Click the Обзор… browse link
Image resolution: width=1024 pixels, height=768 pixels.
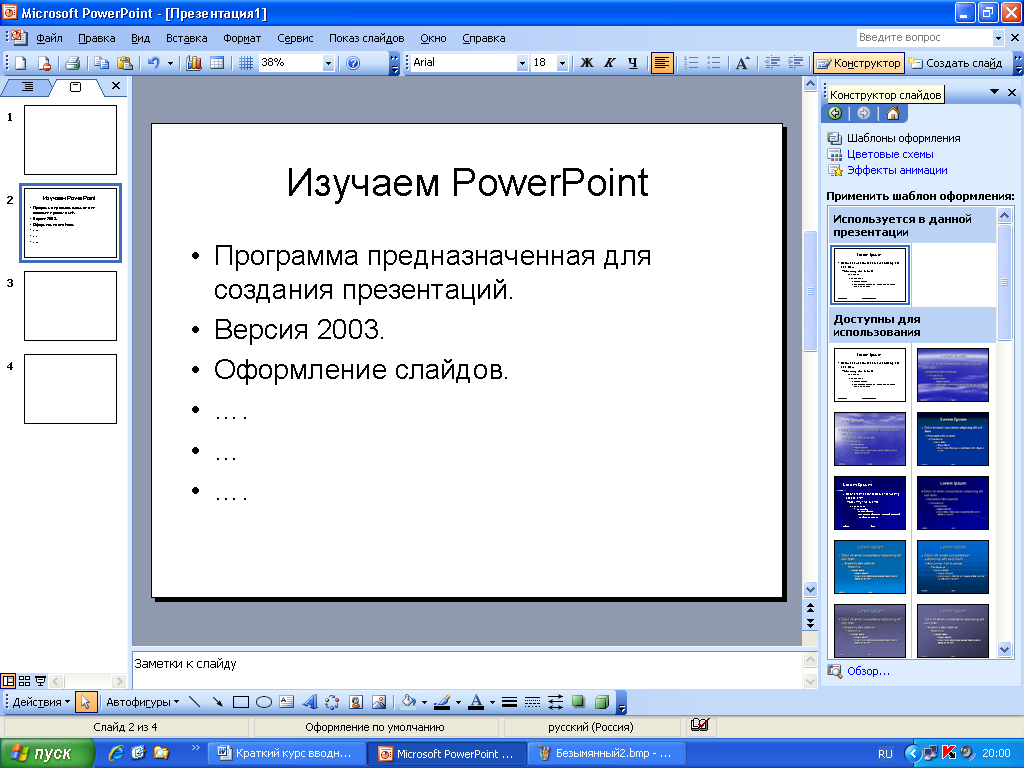click(868, 671)
